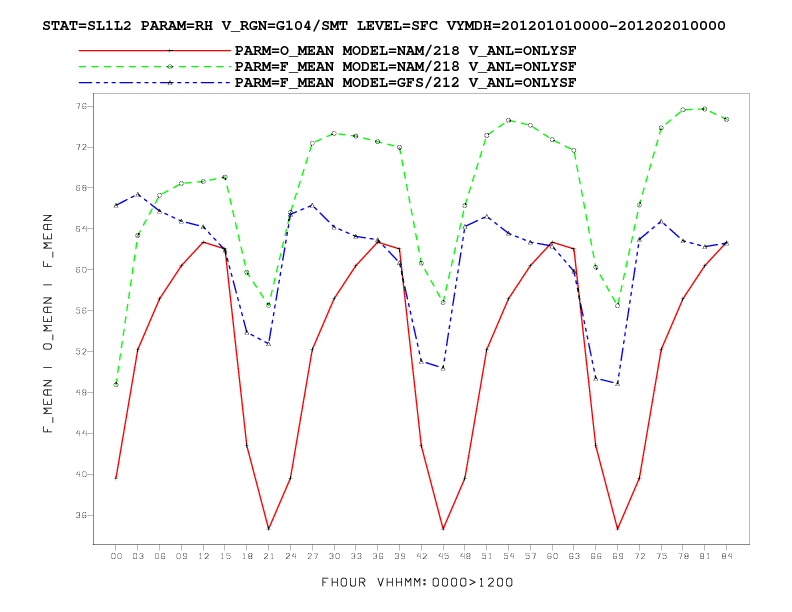Click forecast hour 42 on the horizontal axis
The image size is (792, 612).
[x=421, y=556]
